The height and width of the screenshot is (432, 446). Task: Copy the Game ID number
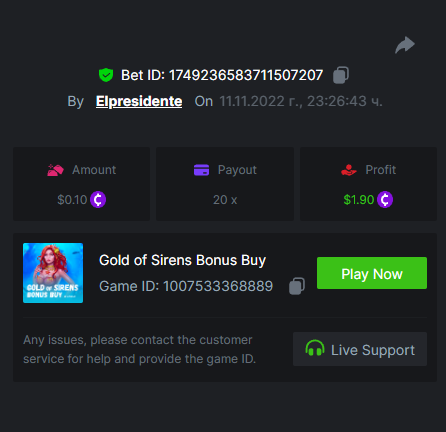[297, 286]
